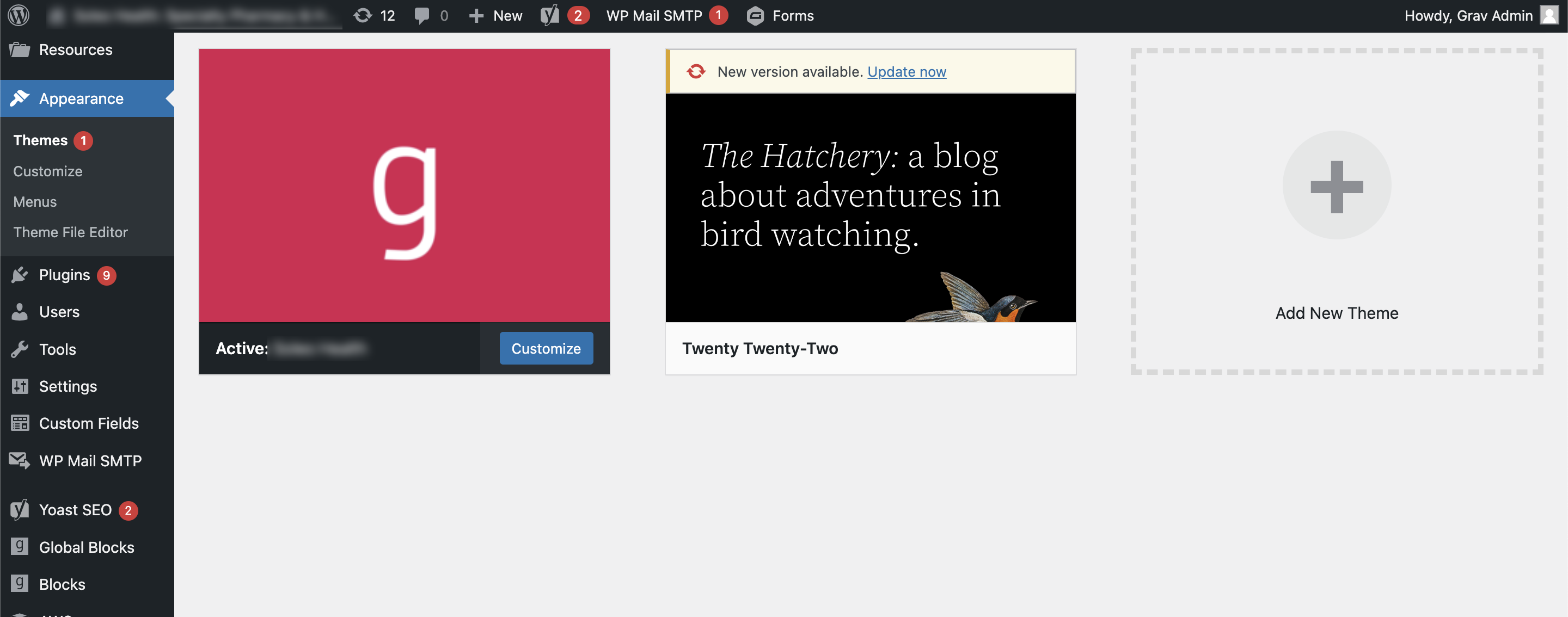Click the updates circular arrows icon
This screenshot has height=617, width=1568.
[x=363, y=15]
